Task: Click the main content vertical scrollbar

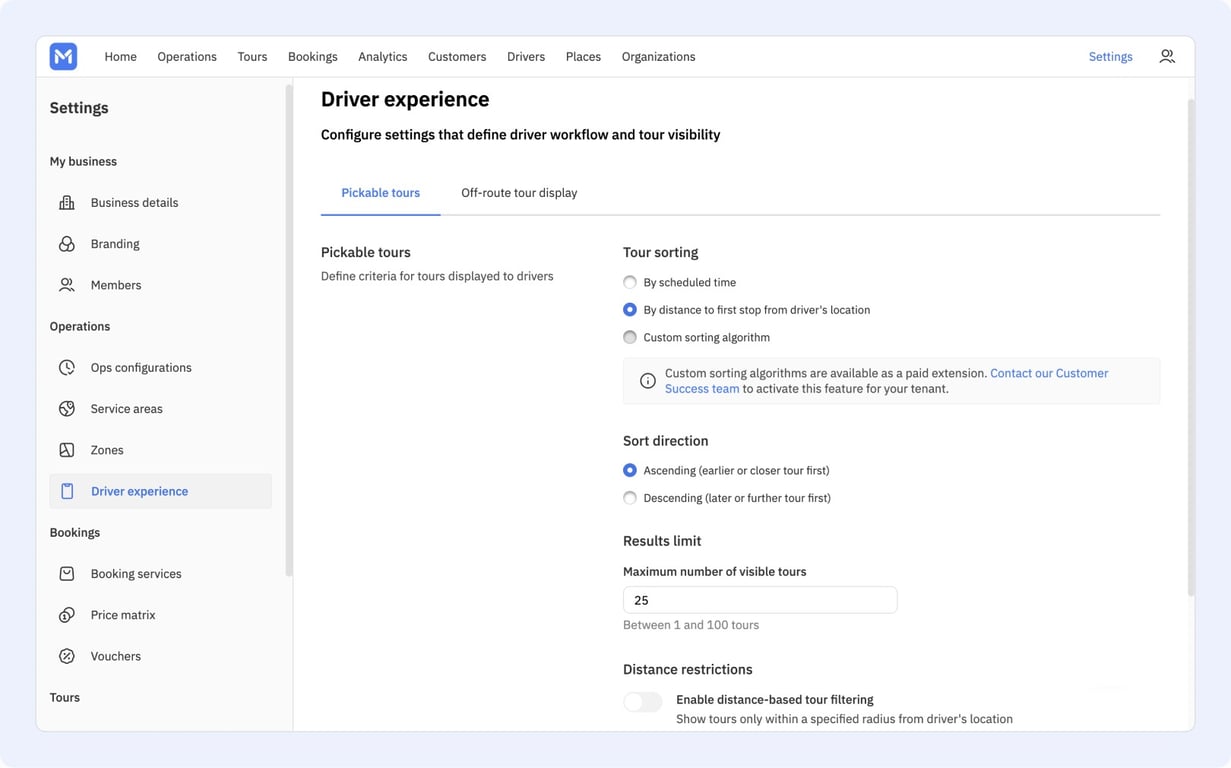Action: [x=1191, y=347]
